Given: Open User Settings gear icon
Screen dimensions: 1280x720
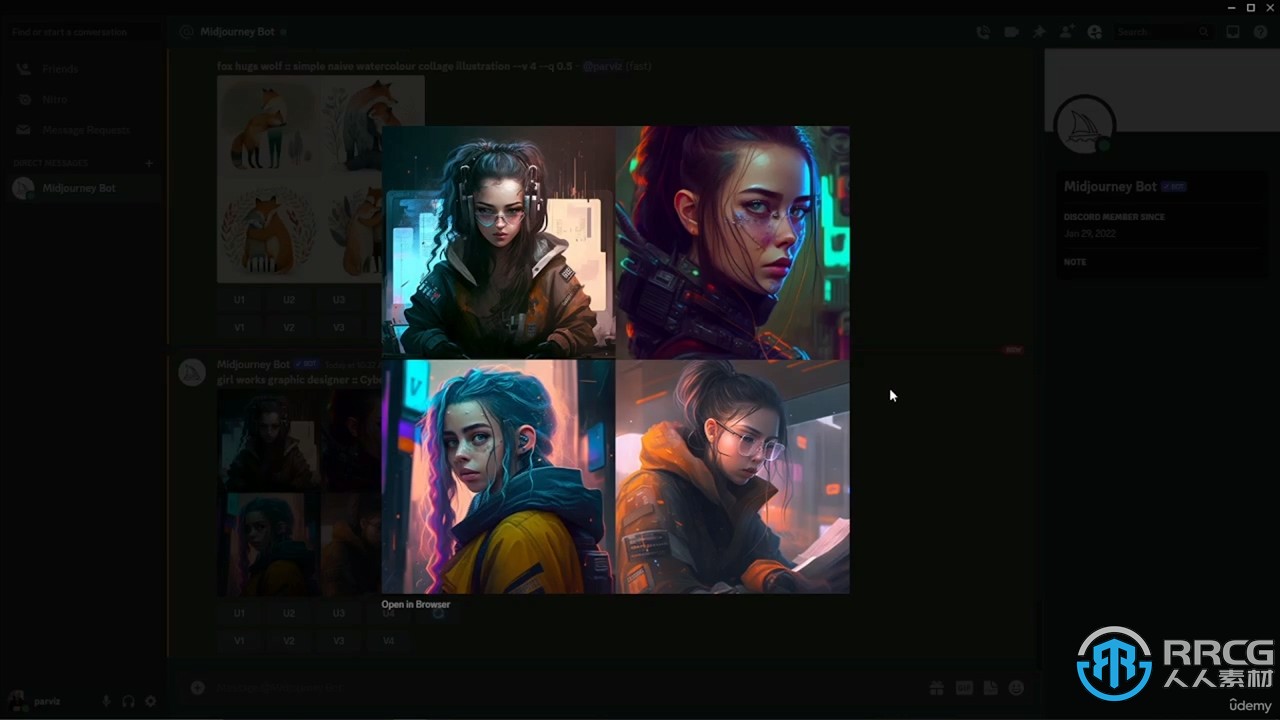Looking at the screenshot, I should pos(151,702).
